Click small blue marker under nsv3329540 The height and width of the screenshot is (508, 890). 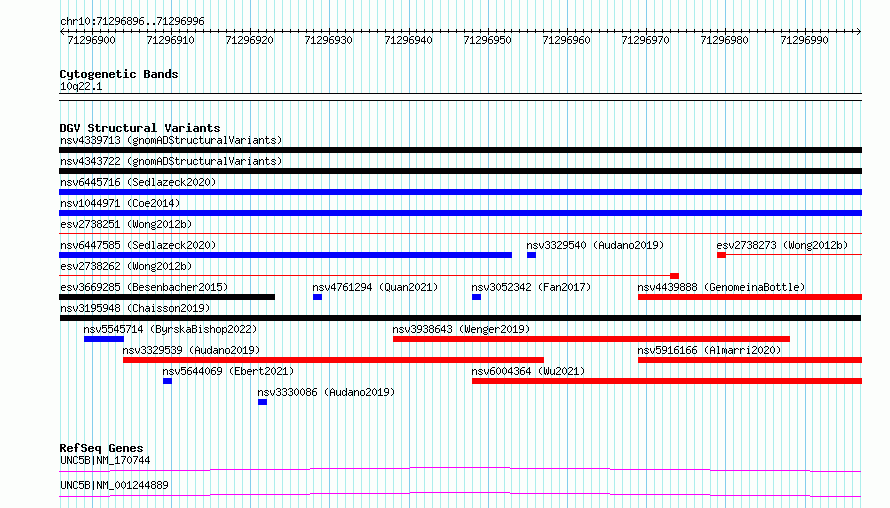tap(531, 255)
